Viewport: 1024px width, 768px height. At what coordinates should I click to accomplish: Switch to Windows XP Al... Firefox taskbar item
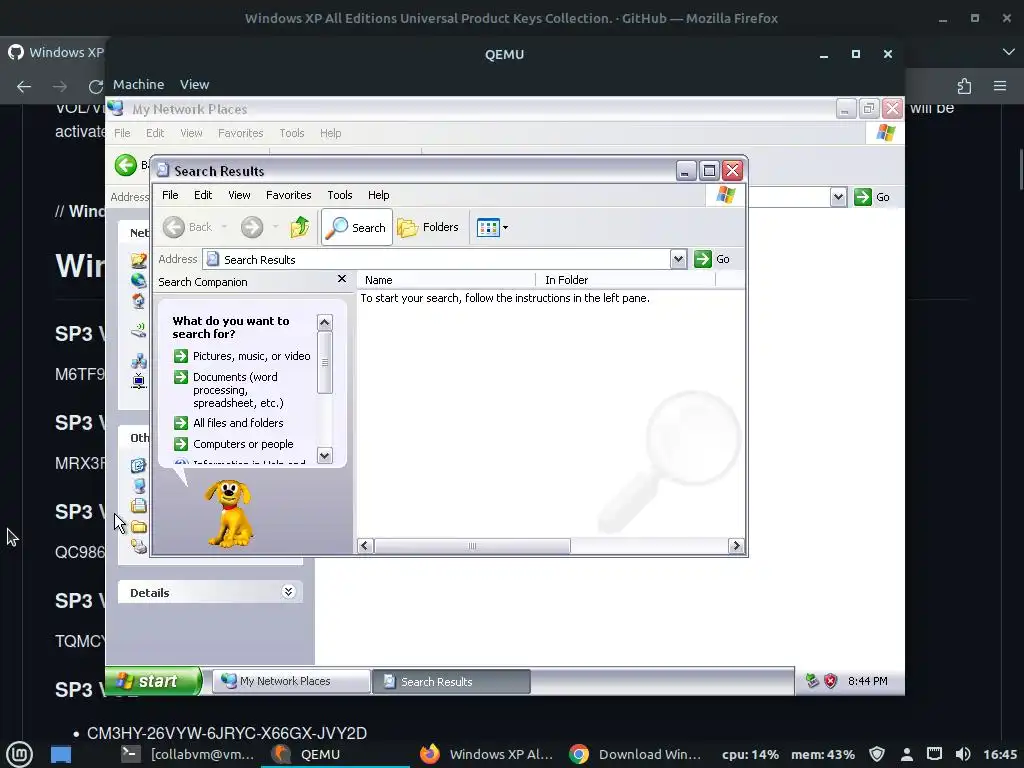tap(487, 754)
